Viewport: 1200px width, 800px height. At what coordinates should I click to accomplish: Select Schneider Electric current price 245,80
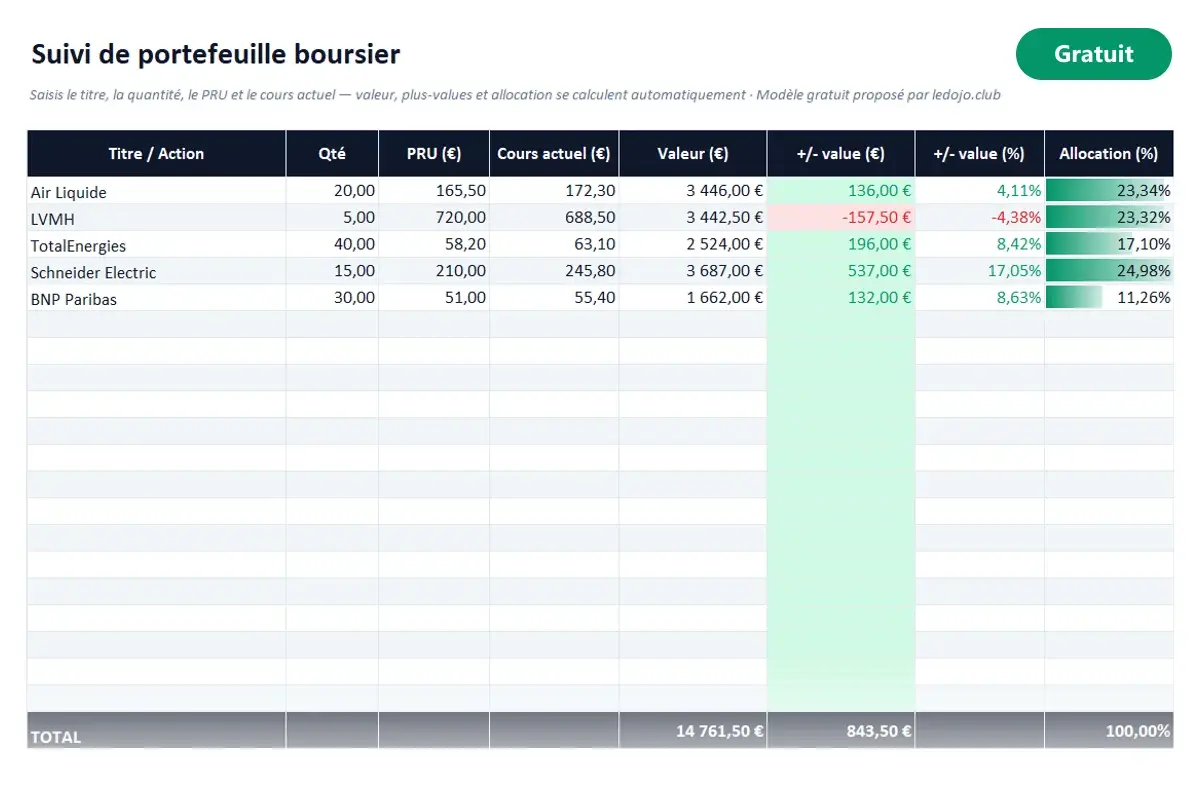point(554,271)
